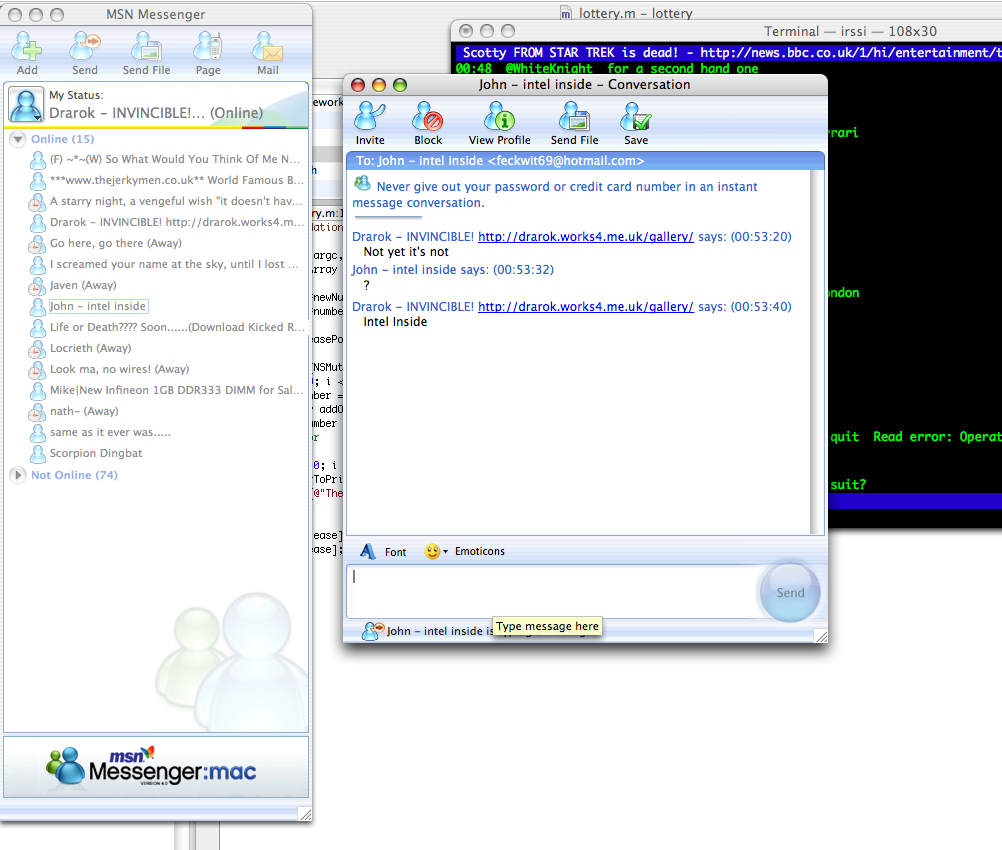Select contact 'Javen (Away)'
The width and height of the screenshot is (1002, 850).
(x=83, y=285)
